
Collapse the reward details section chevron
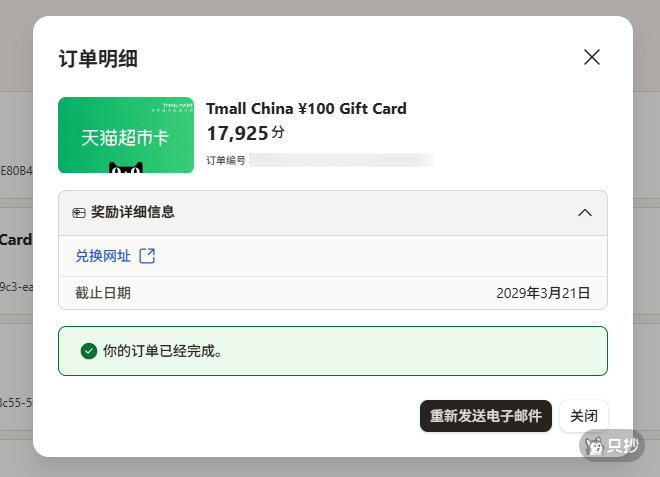tap(585, 213)
